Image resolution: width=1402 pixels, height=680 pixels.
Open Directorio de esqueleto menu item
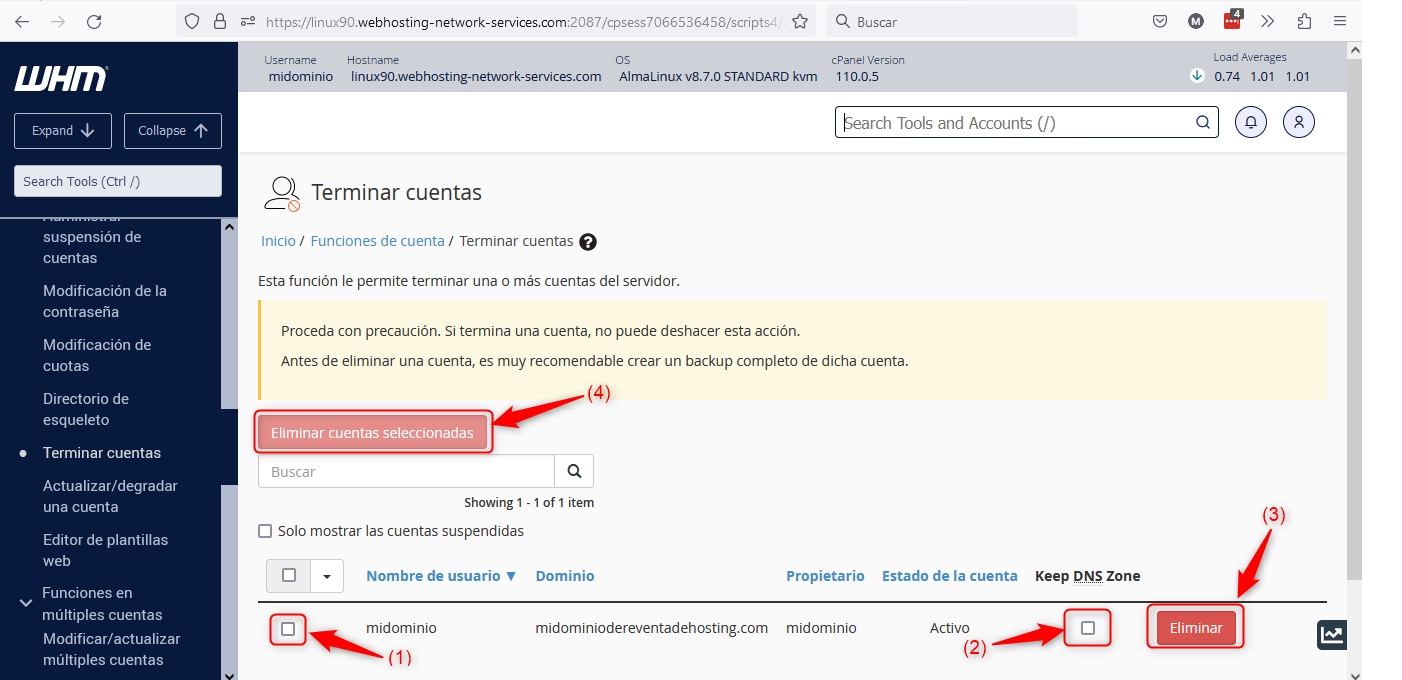[x=86, y=409]
